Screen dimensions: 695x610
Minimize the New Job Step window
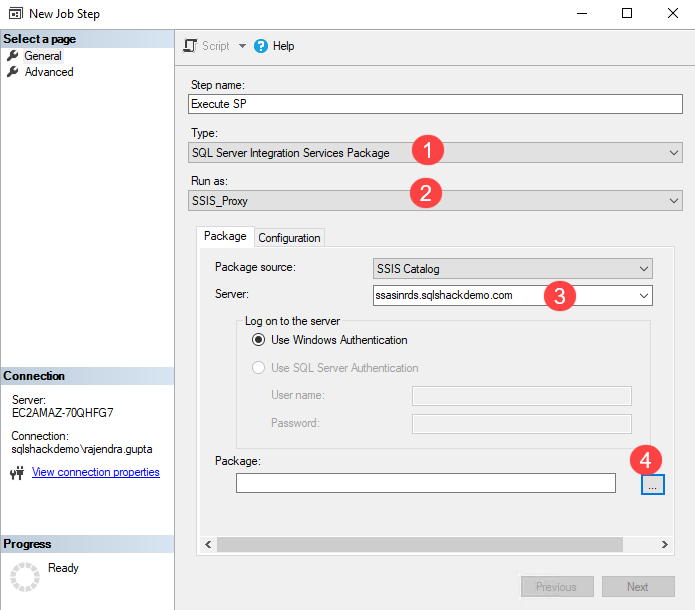(x=582, y=13)
